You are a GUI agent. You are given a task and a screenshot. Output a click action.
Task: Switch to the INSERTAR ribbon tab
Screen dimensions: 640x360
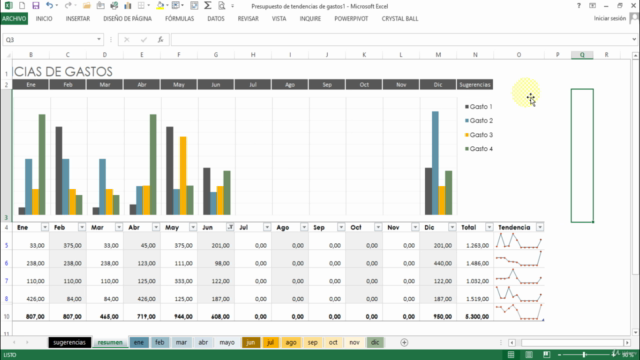pyautogui.click(x=78, y=18)
